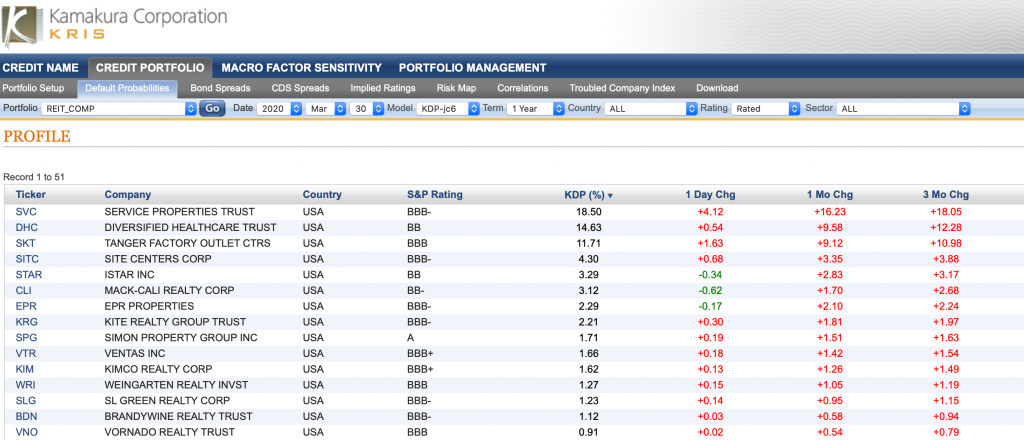Go to the Download sub-tab
The height and width of the screenshot is (440, 1024).
click(x=717, y=88)
